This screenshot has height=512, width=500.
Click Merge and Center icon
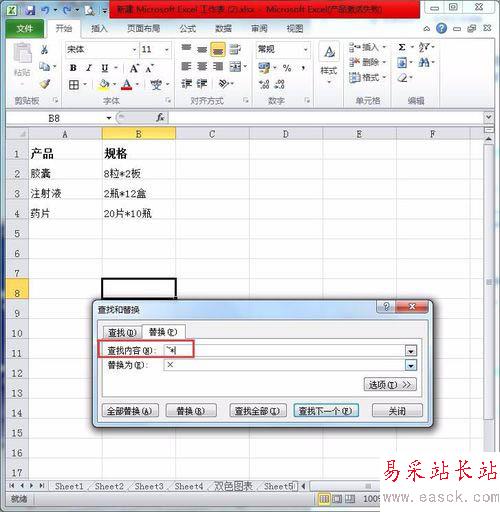click(235, 66)
